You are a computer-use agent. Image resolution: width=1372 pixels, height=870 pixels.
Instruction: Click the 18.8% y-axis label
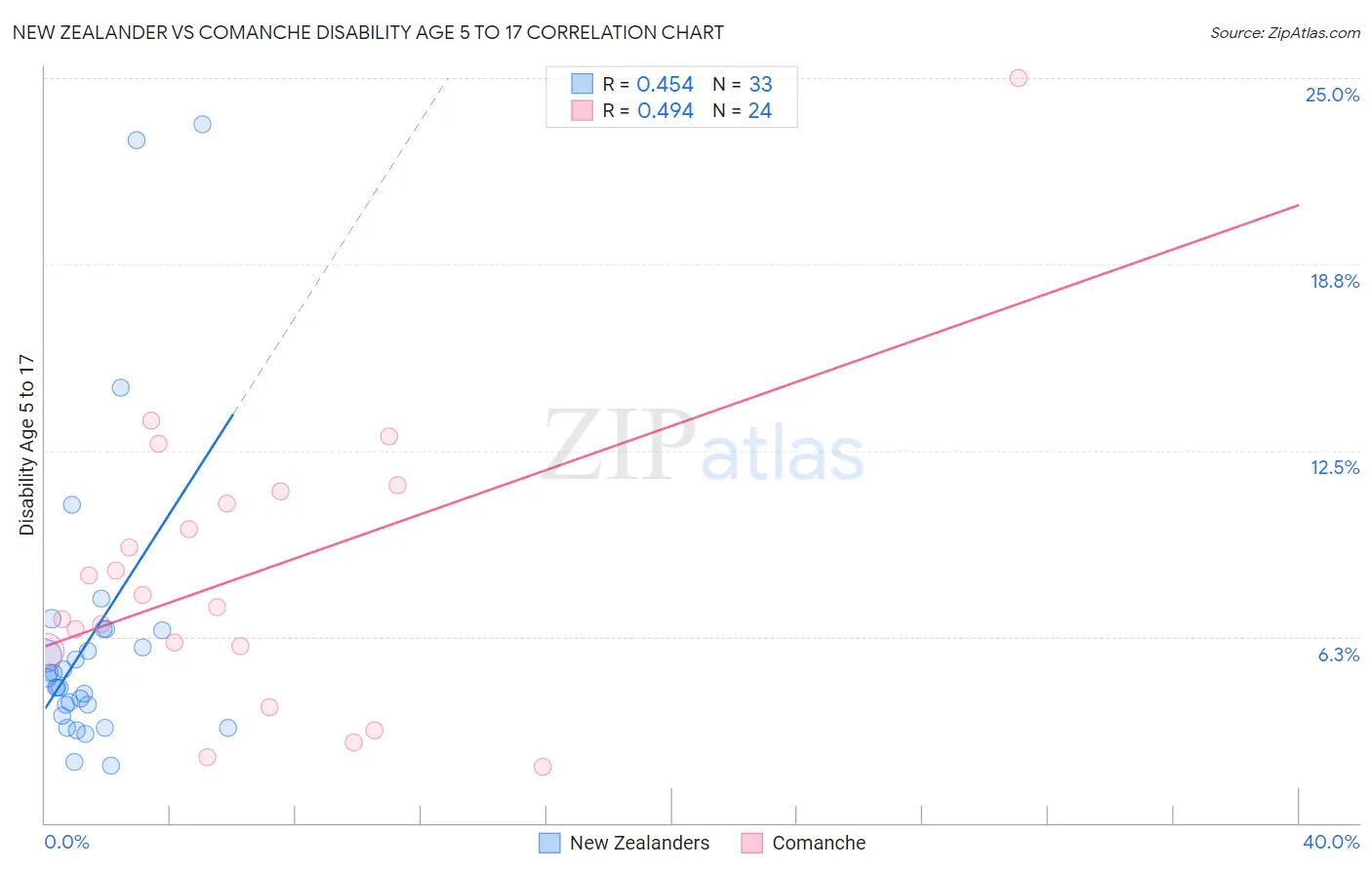[x=1334, y=281]
